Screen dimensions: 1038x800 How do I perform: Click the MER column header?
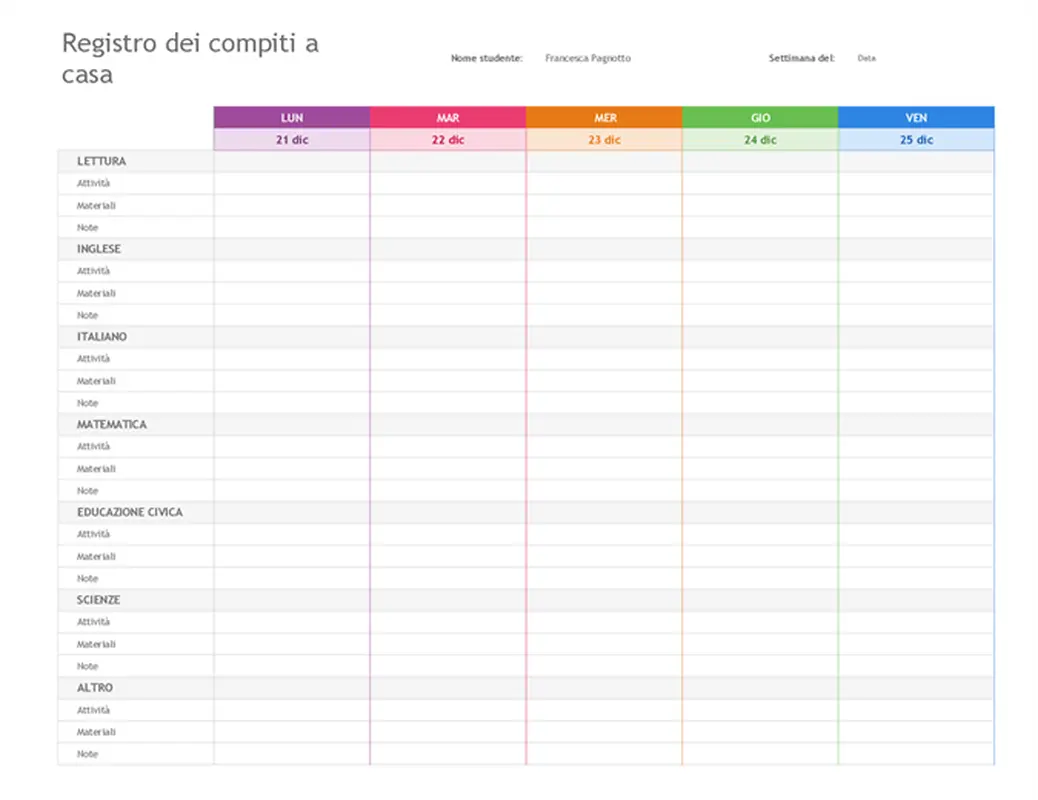click(604, 117)
